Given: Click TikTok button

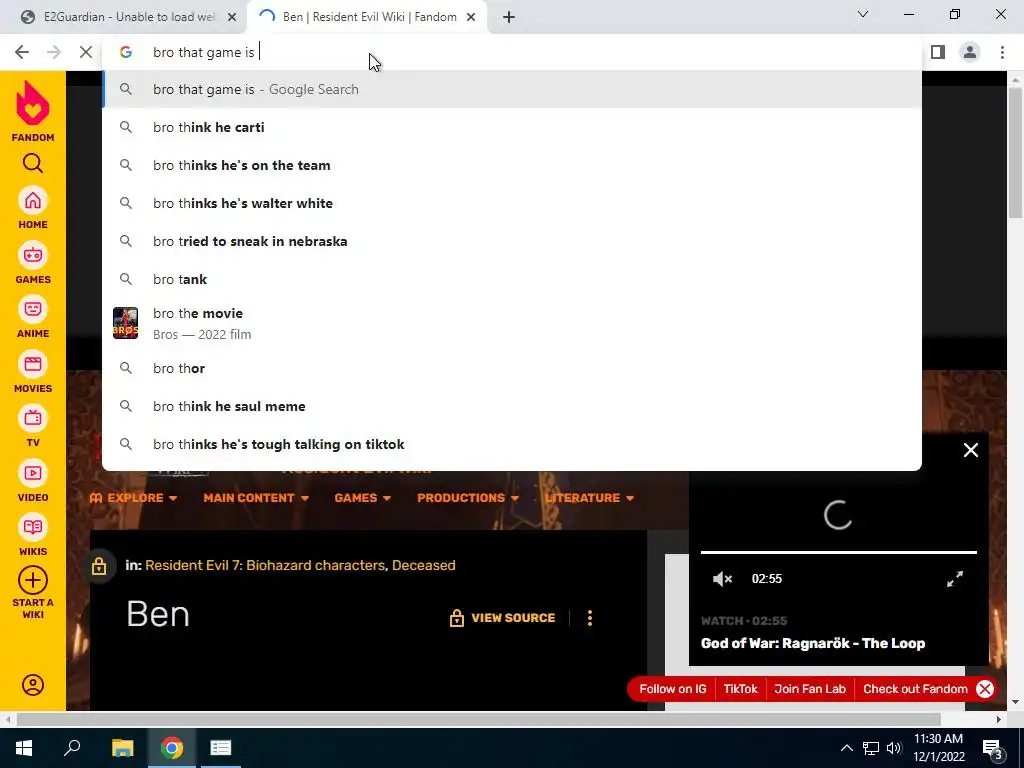Looking at the screenshot, I should tap(741, 689).
